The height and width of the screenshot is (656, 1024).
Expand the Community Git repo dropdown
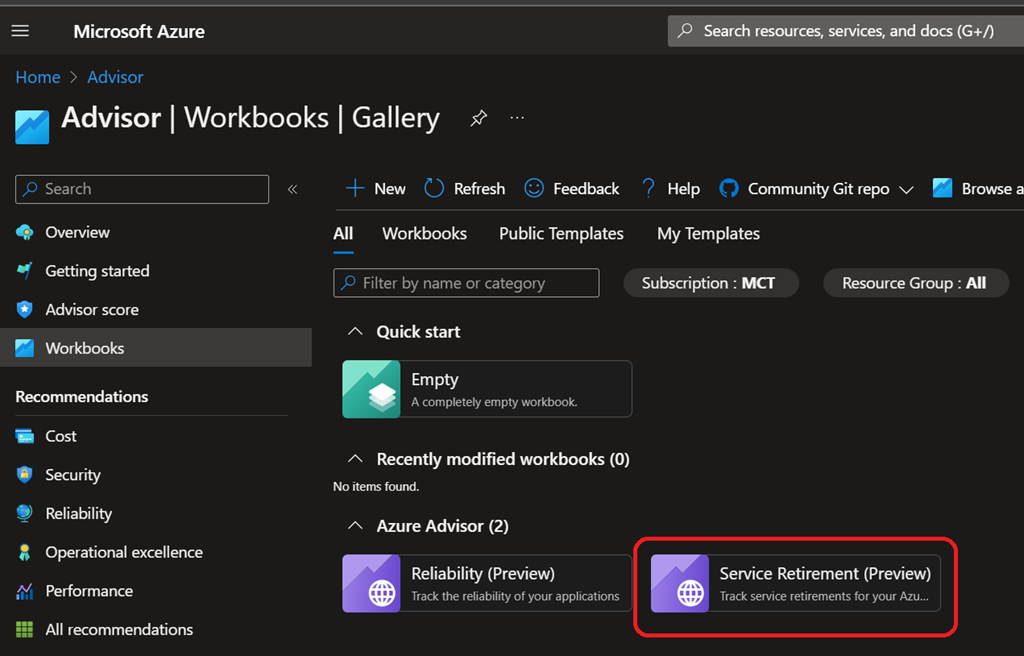pos(906,189)
